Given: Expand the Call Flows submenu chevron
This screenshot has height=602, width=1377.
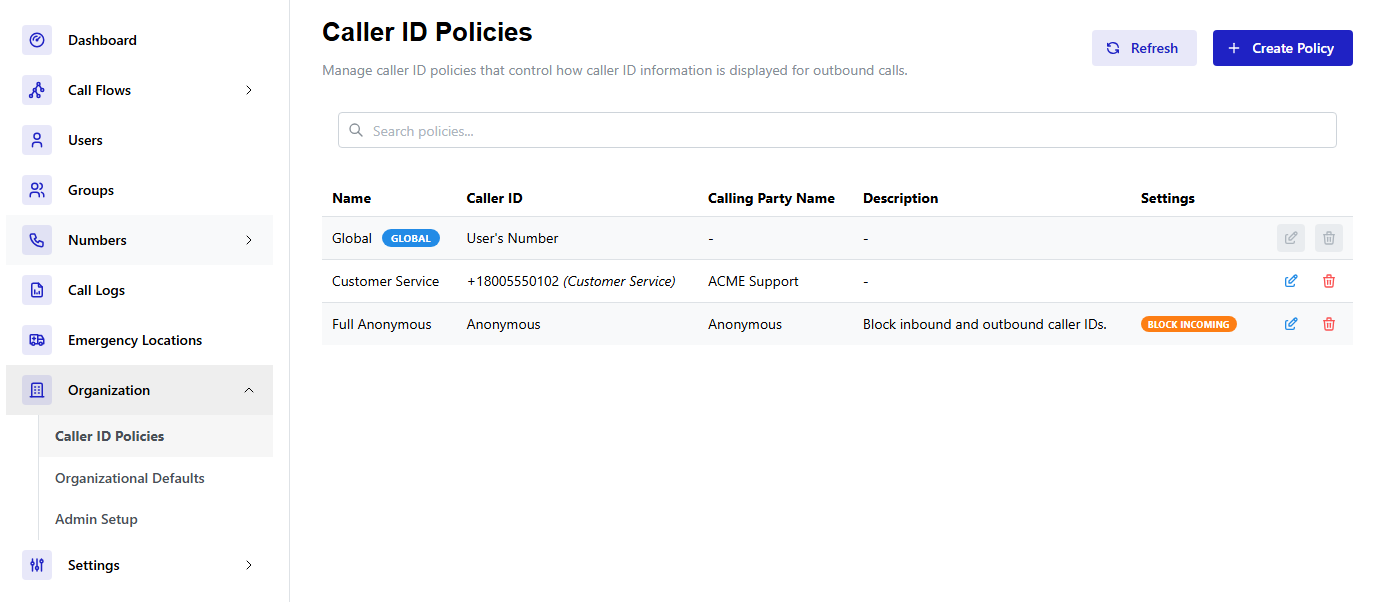Looking at the screenshot, I should (x=249, y=90).
